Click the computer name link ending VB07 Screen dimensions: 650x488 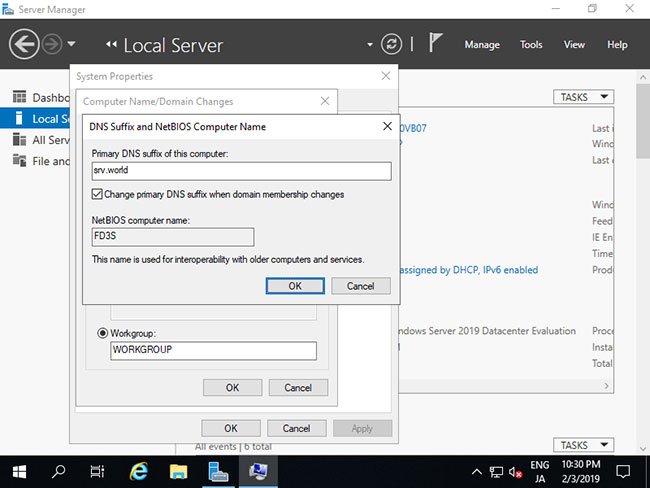click(x=413, y=128)
